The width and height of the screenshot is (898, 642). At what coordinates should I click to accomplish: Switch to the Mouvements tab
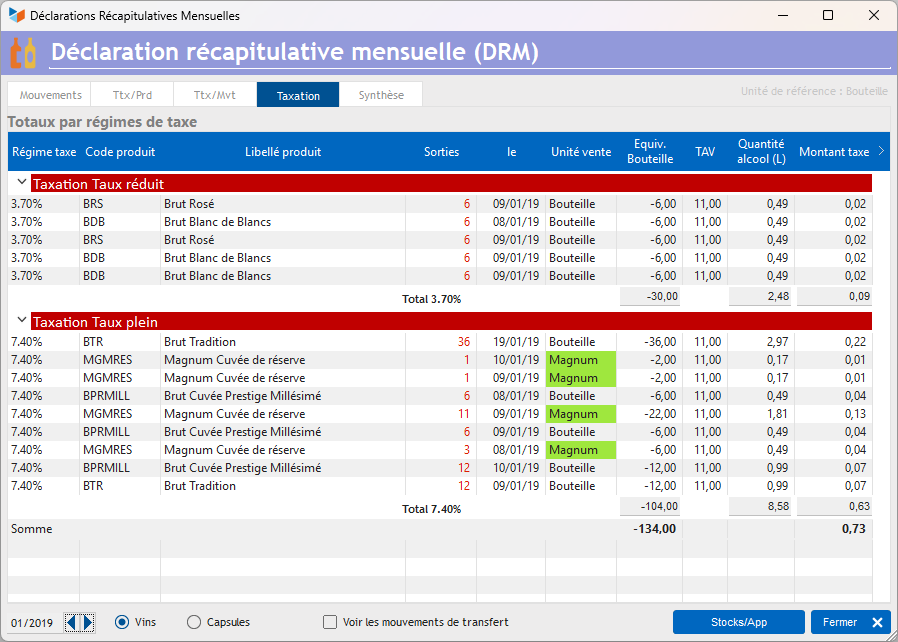[x=50, y=95]
